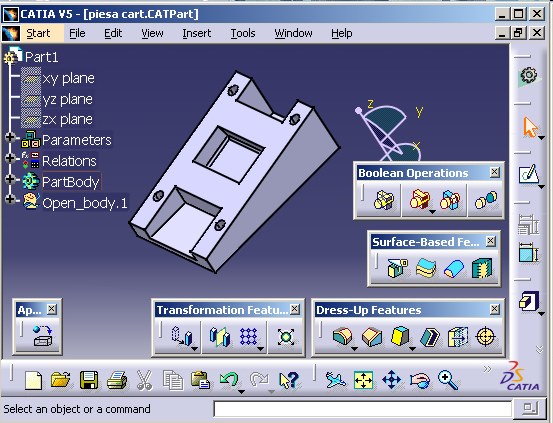The height and width of the screenshot is (423, 553).
Task: Click the gear workbench icon at top right
Action: click(528, 76)
